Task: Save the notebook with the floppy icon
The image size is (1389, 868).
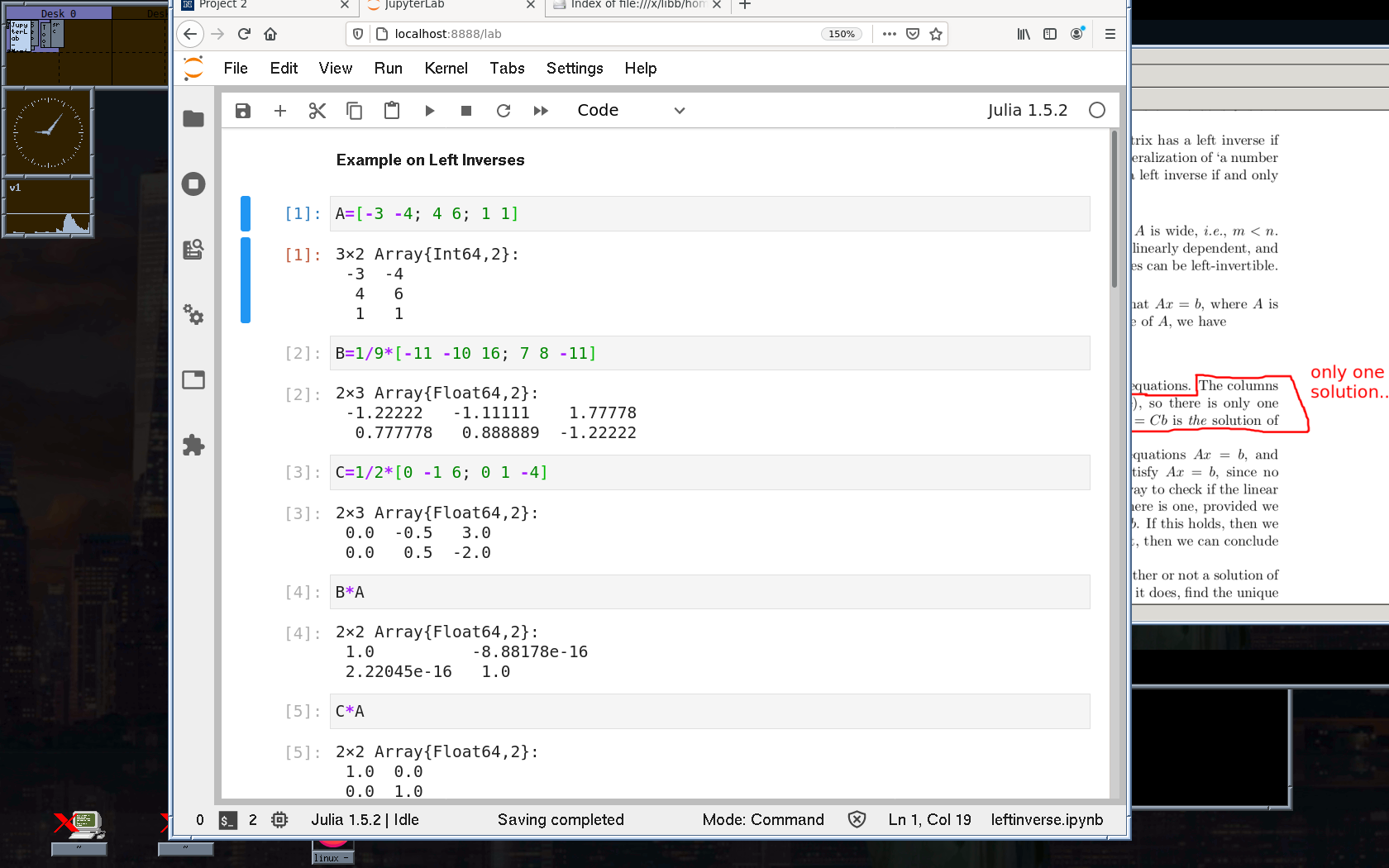Action: 242,111
